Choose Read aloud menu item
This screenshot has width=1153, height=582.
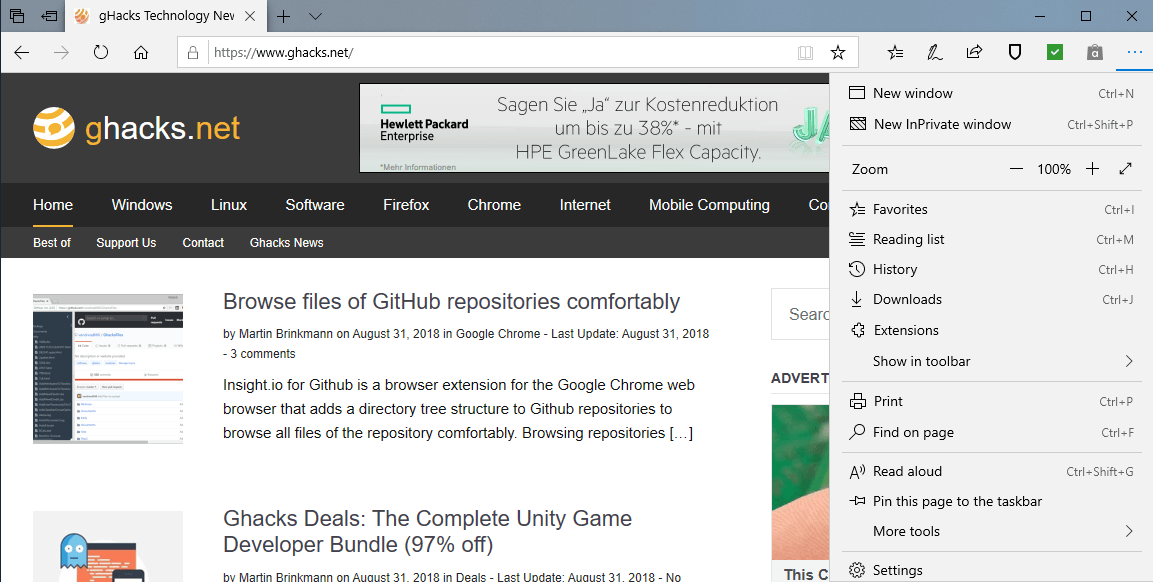coord(991,472)
